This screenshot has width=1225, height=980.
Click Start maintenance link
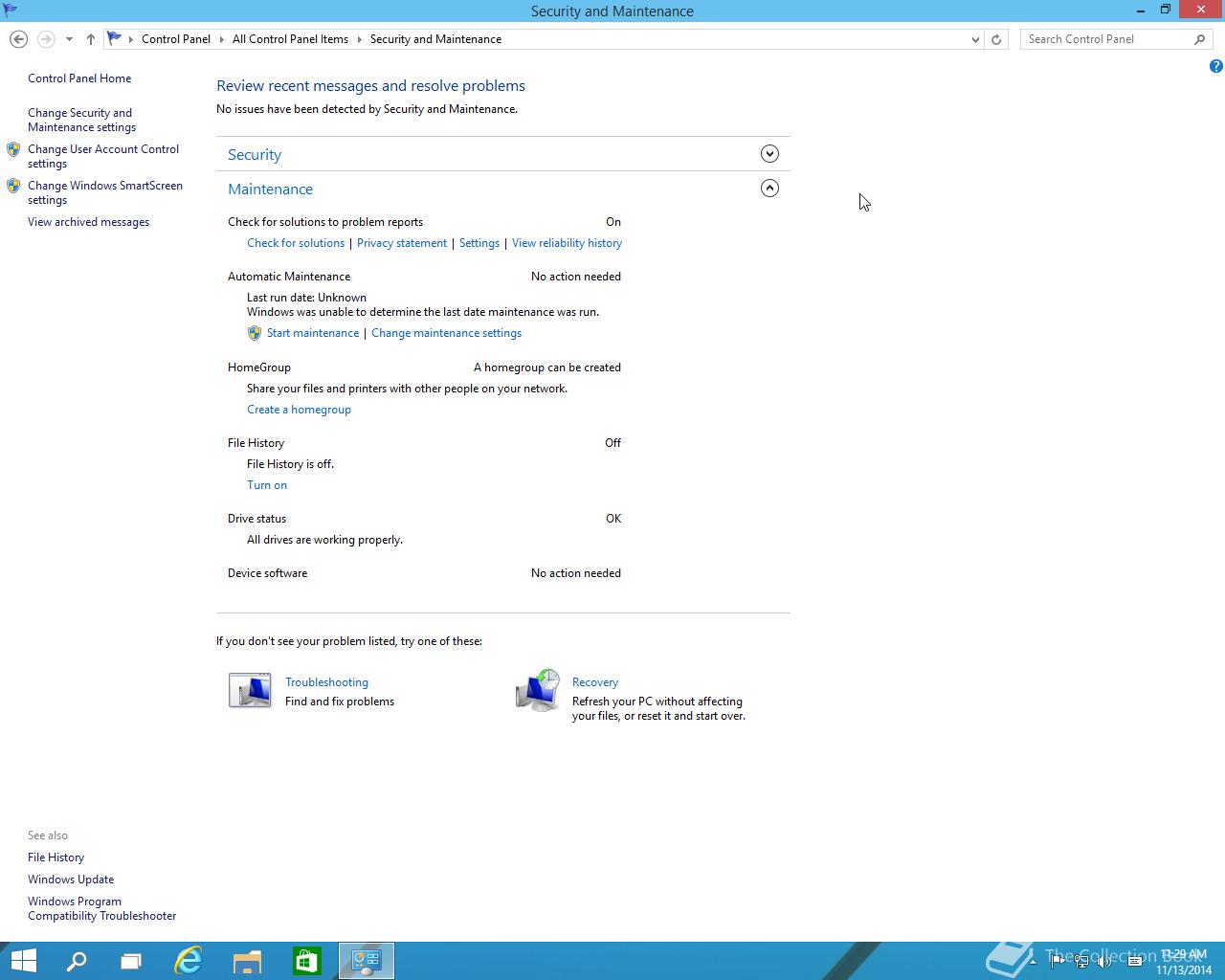coord(313,333)
